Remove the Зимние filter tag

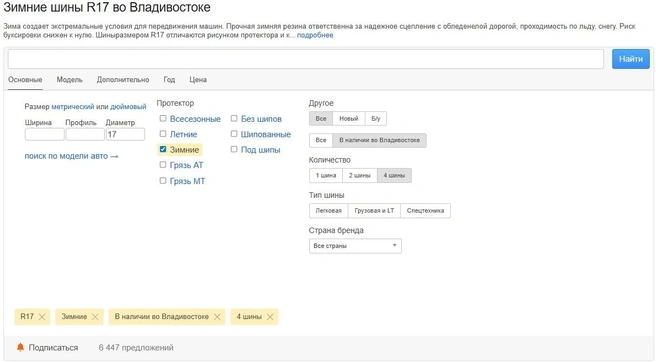[95, 317]
